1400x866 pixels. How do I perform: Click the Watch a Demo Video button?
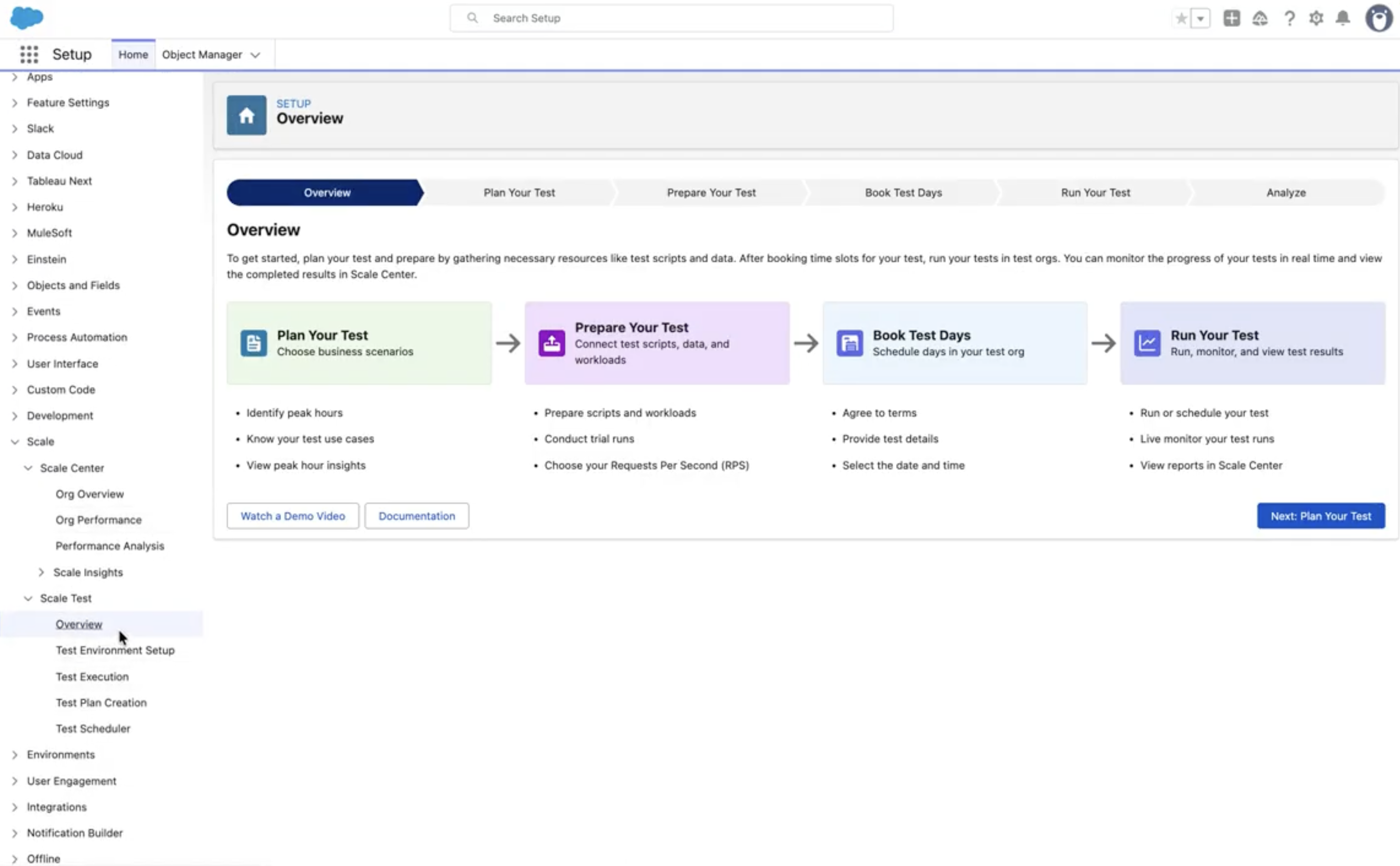point(293,516)
